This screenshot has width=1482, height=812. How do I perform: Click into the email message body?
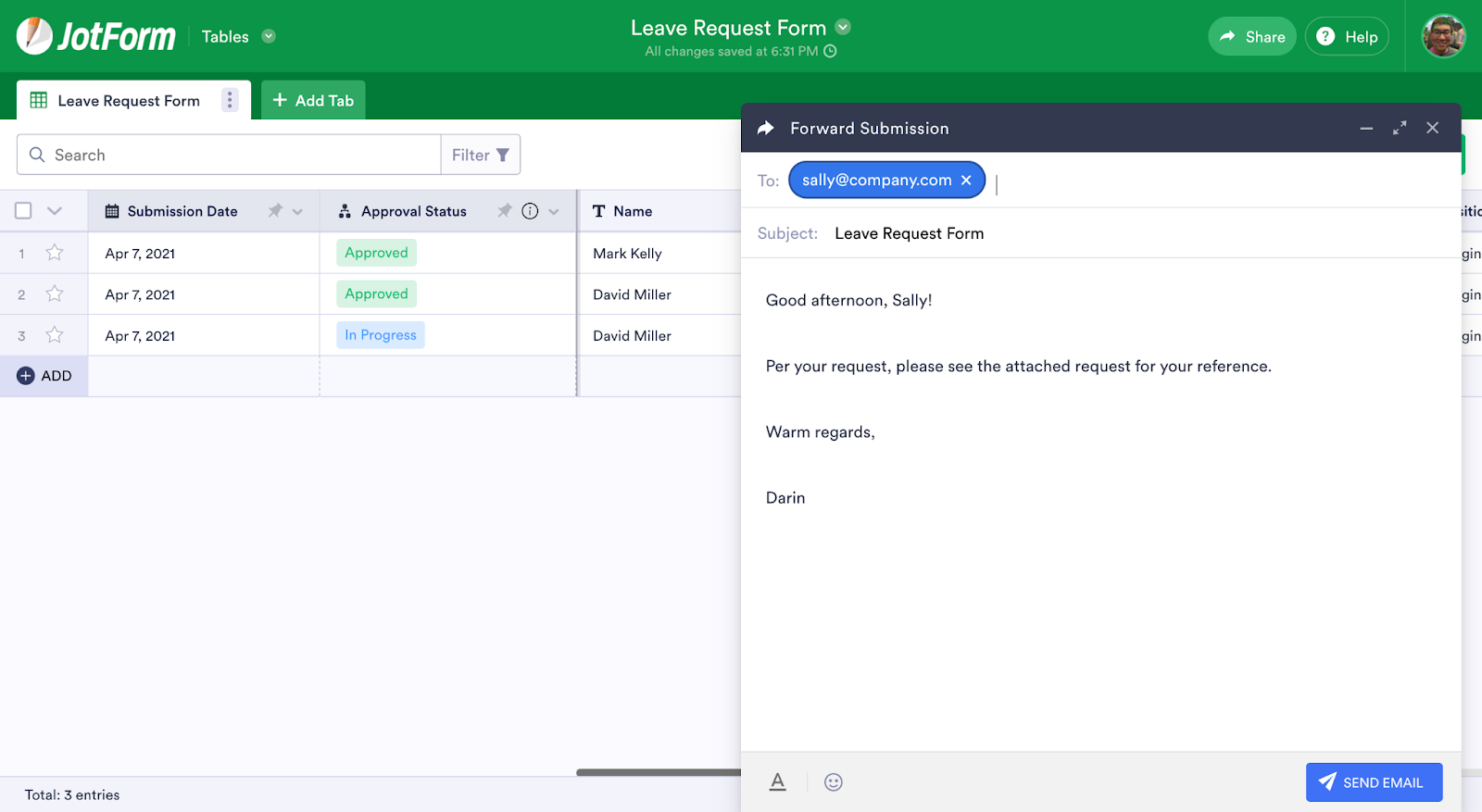pos(1101,505)
